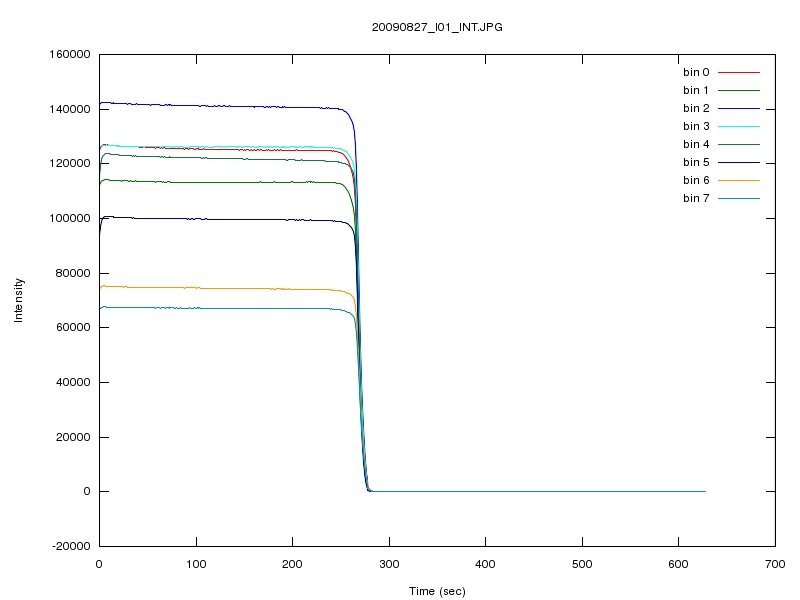Screen dimensions: 800x600
Task: Click the 'Time (sec)' x-axis label
Action: pos(437,591)
